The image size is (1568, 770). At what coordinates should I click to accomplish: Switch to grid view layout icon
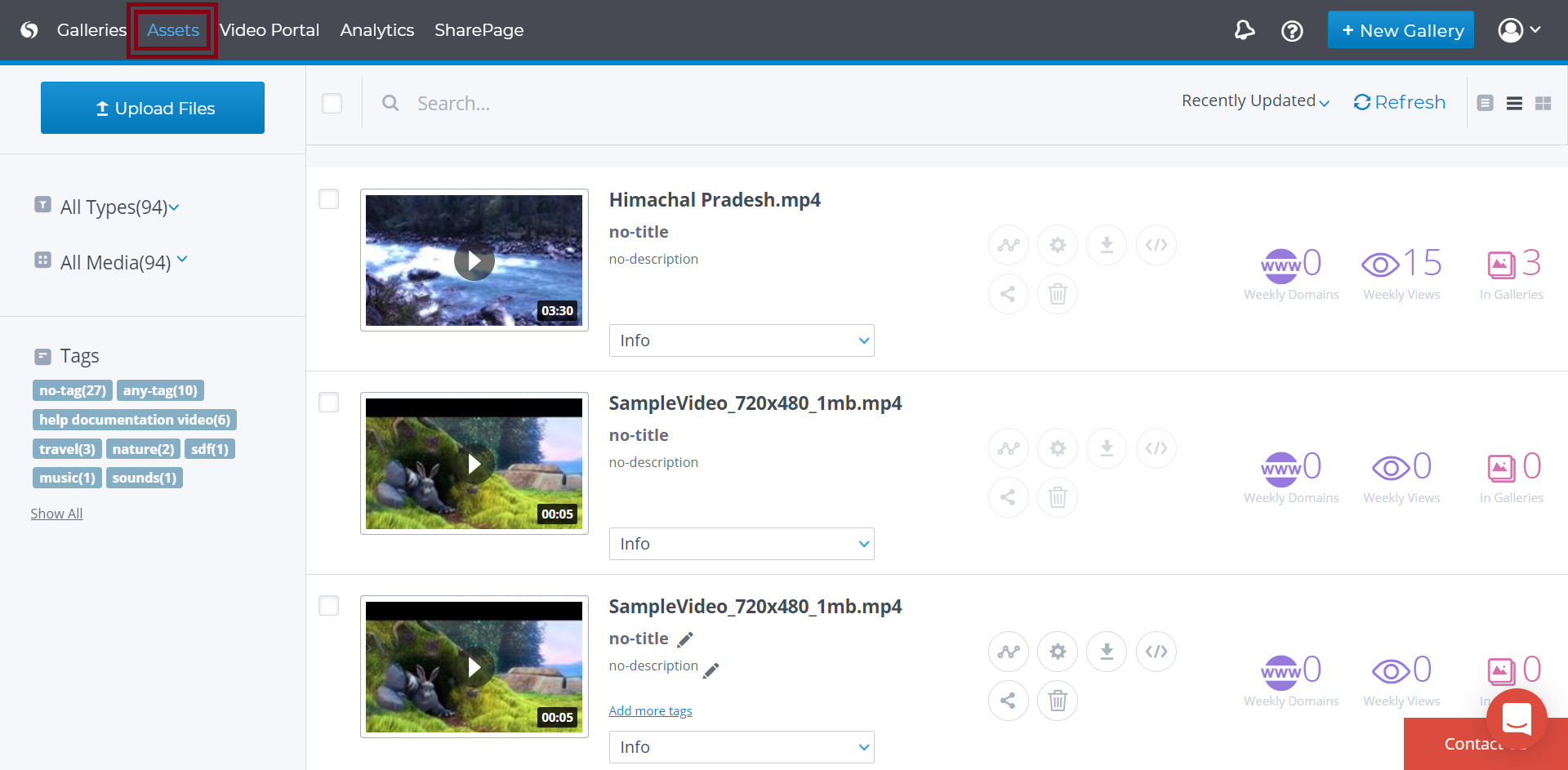pyautogui.click(x=1543, y=104)
